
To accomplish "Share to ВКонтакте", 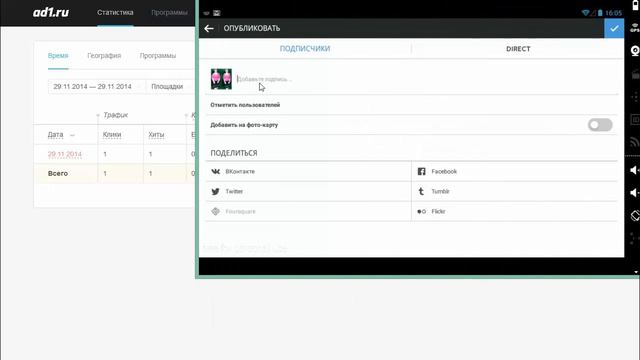I will [x=308, y=171].
